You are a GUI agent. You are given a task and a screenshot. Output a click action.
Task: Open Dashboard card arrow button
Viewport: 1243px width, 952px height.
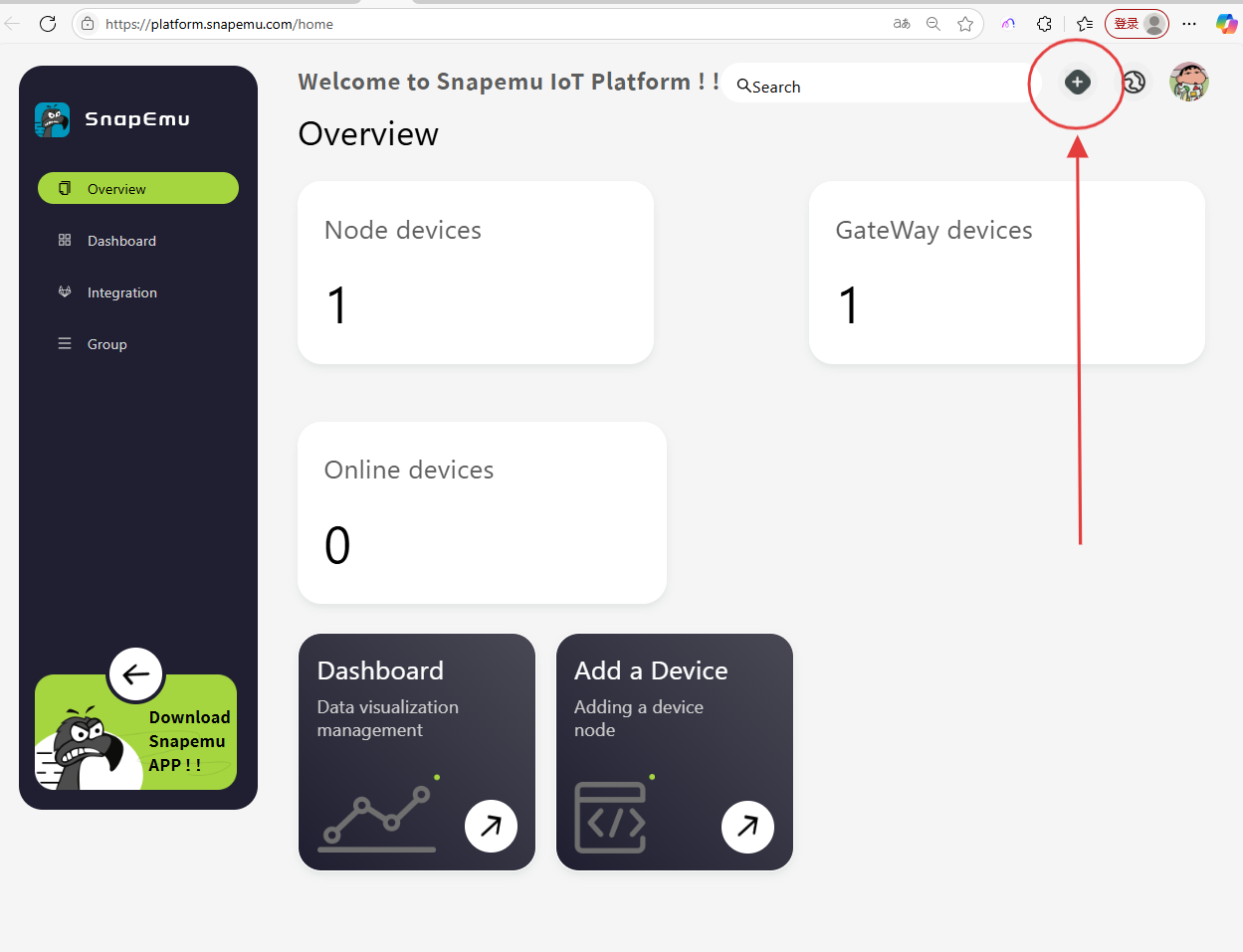pos(491,826)
